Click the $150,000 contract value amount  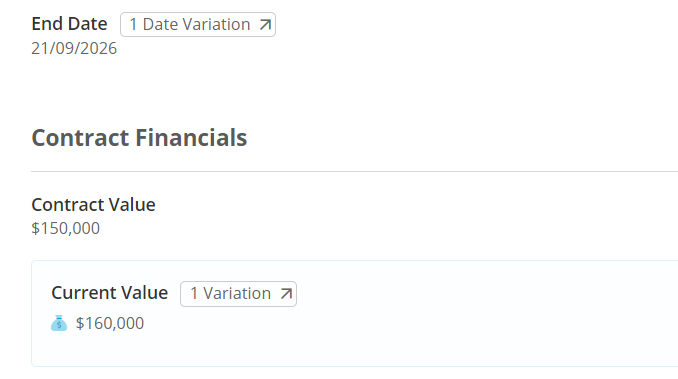[66, 228]
